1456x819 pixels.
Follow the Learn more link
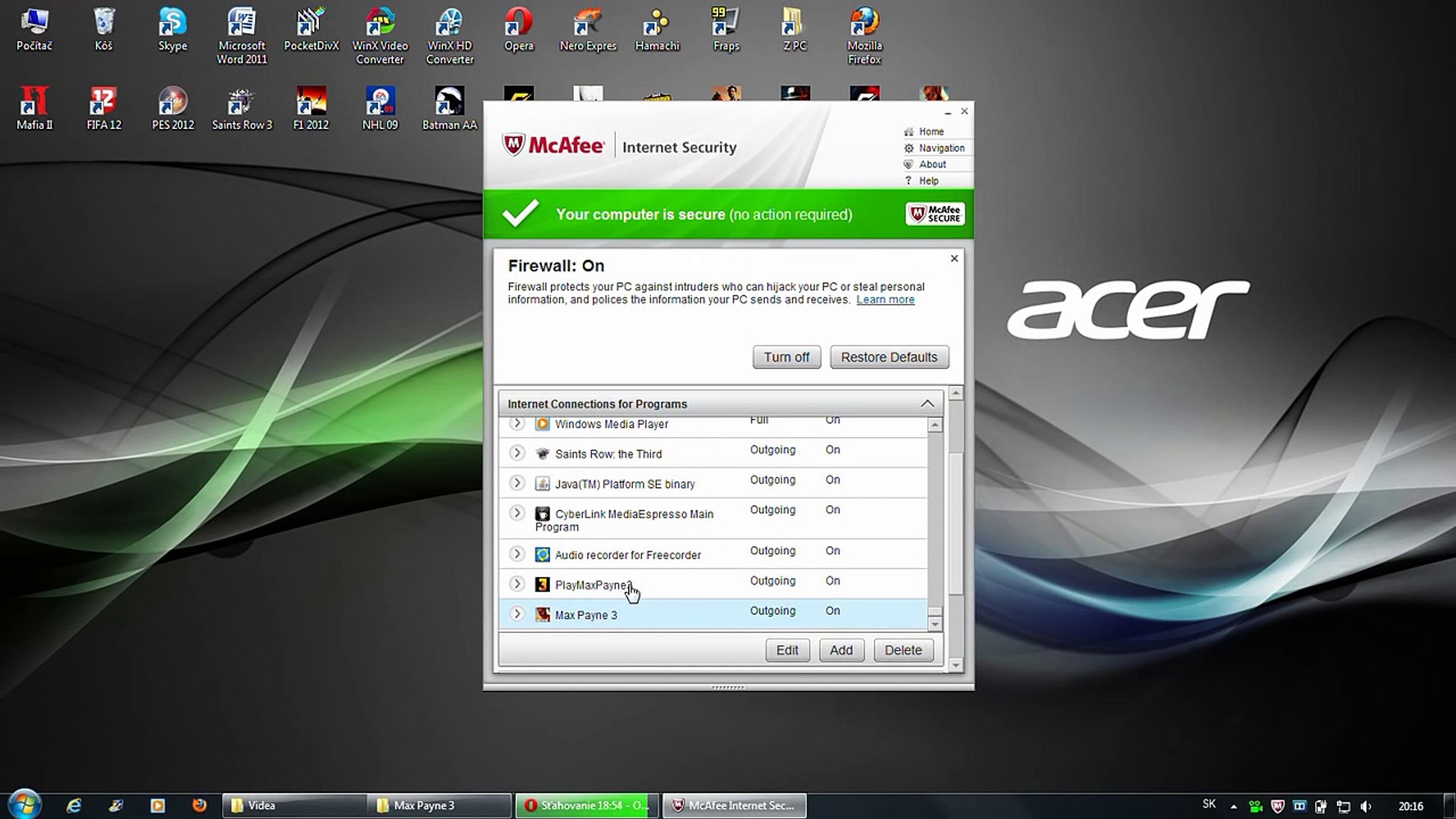pyautogui.click(x=885, y=300)
